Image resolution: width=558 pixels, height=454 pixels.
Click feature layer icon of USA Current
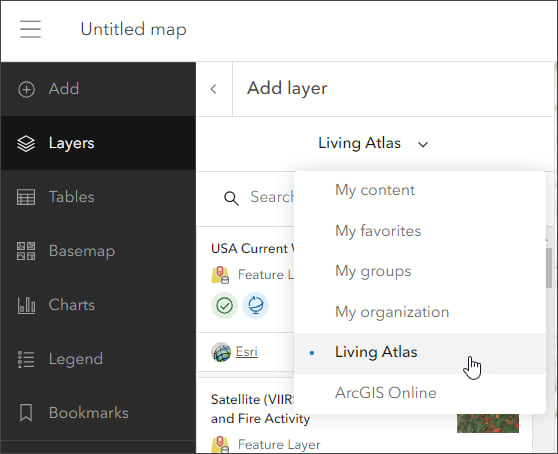(x=220, y=275)
